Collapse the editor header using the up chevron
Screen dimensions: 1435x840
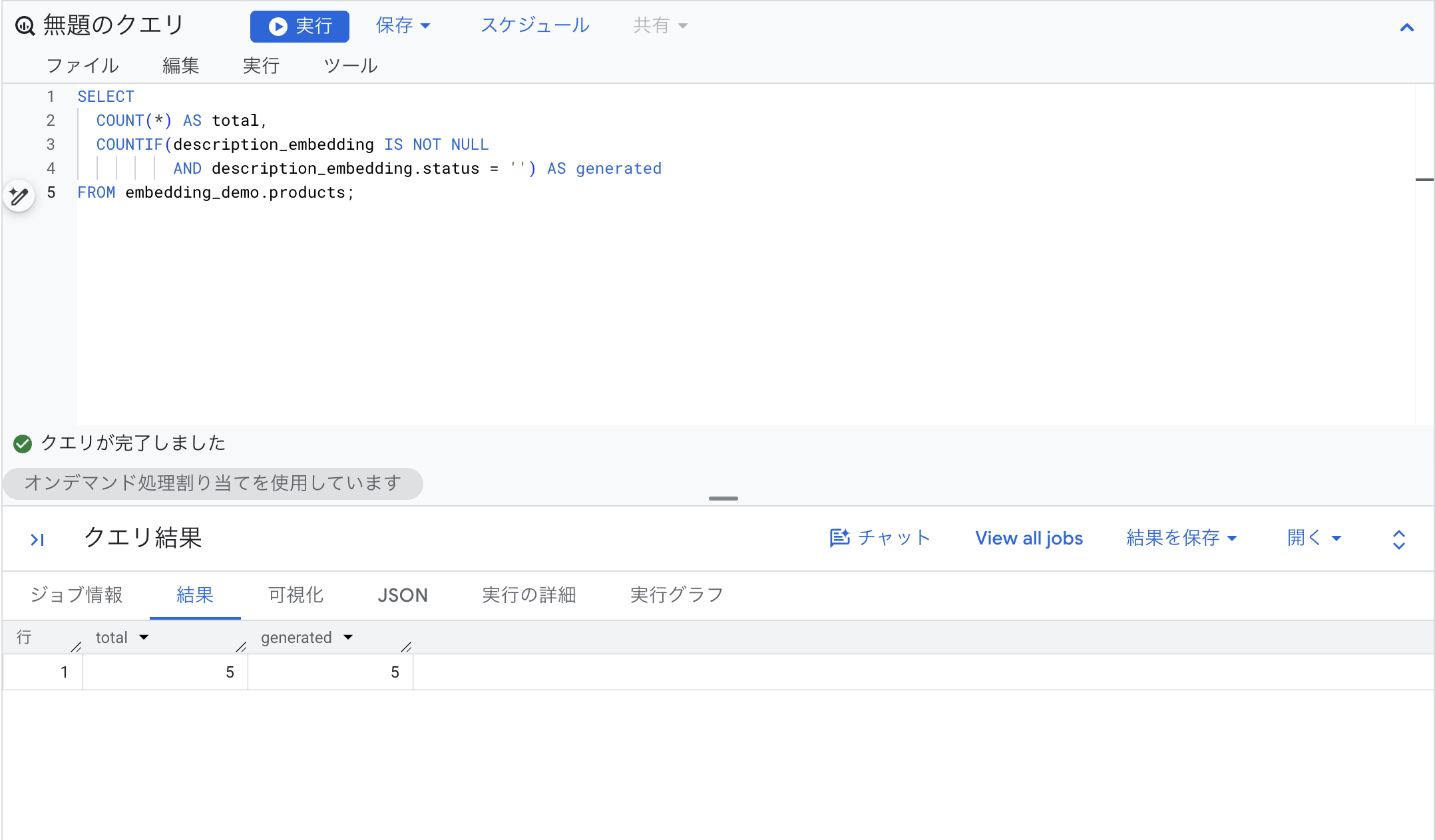point(1406,27)
